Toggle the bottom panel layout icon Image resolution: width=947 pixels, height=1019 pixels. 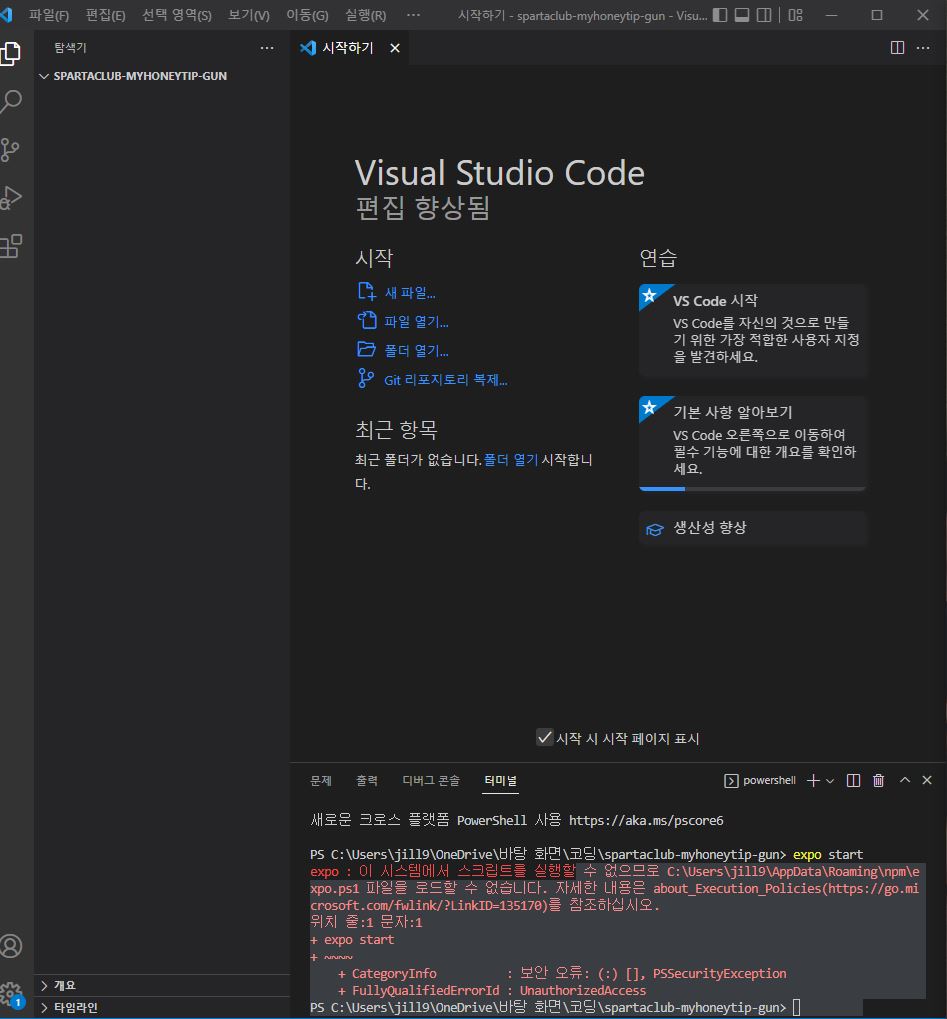click(x=742, y=15)
